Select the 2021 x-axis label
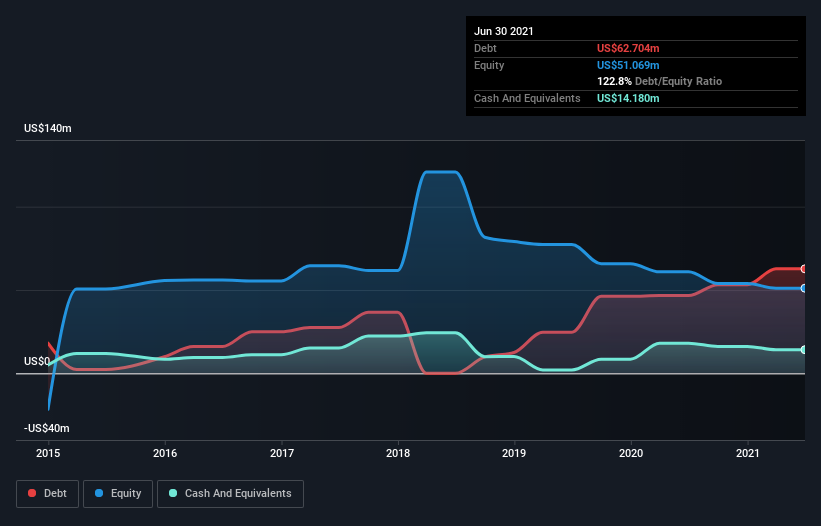The height and width of the screenshot is (526, 821). (x=748, y=453)
